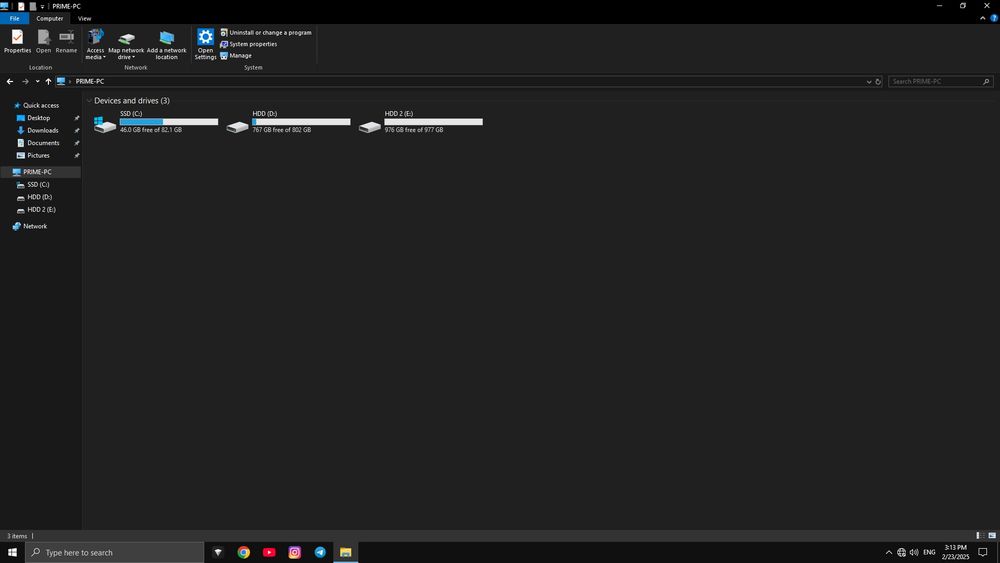Click the Access media ribbon button
The image size is (1000, 563).
pyautogui.click(x=95, y=45)
